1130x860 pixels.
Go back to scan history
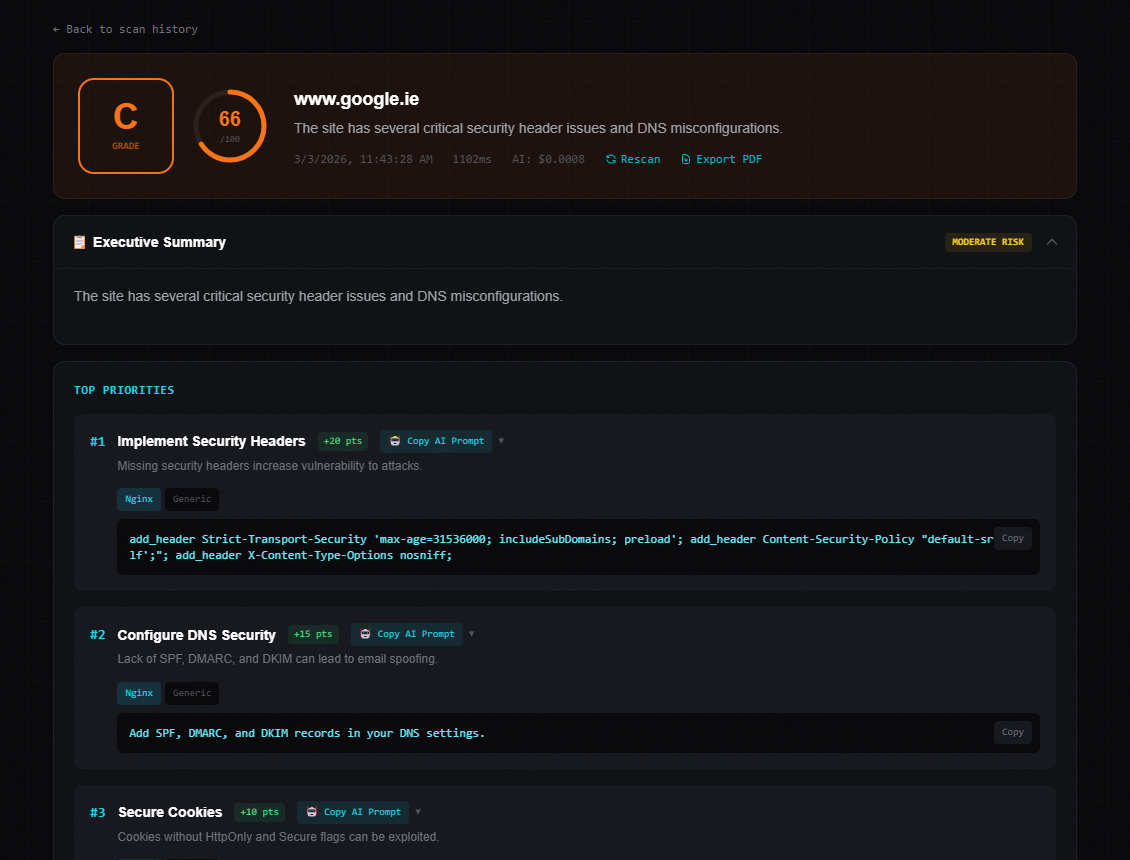coord(125,30)
